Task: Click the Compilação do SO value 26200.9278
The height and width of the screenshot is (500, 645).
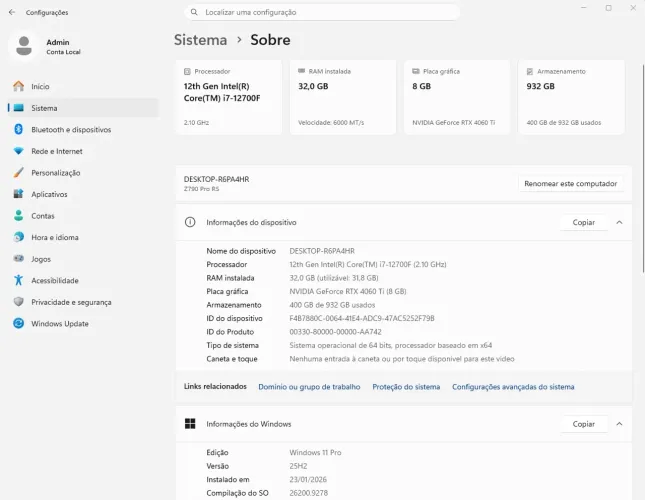Action: (x=309, y=493)
